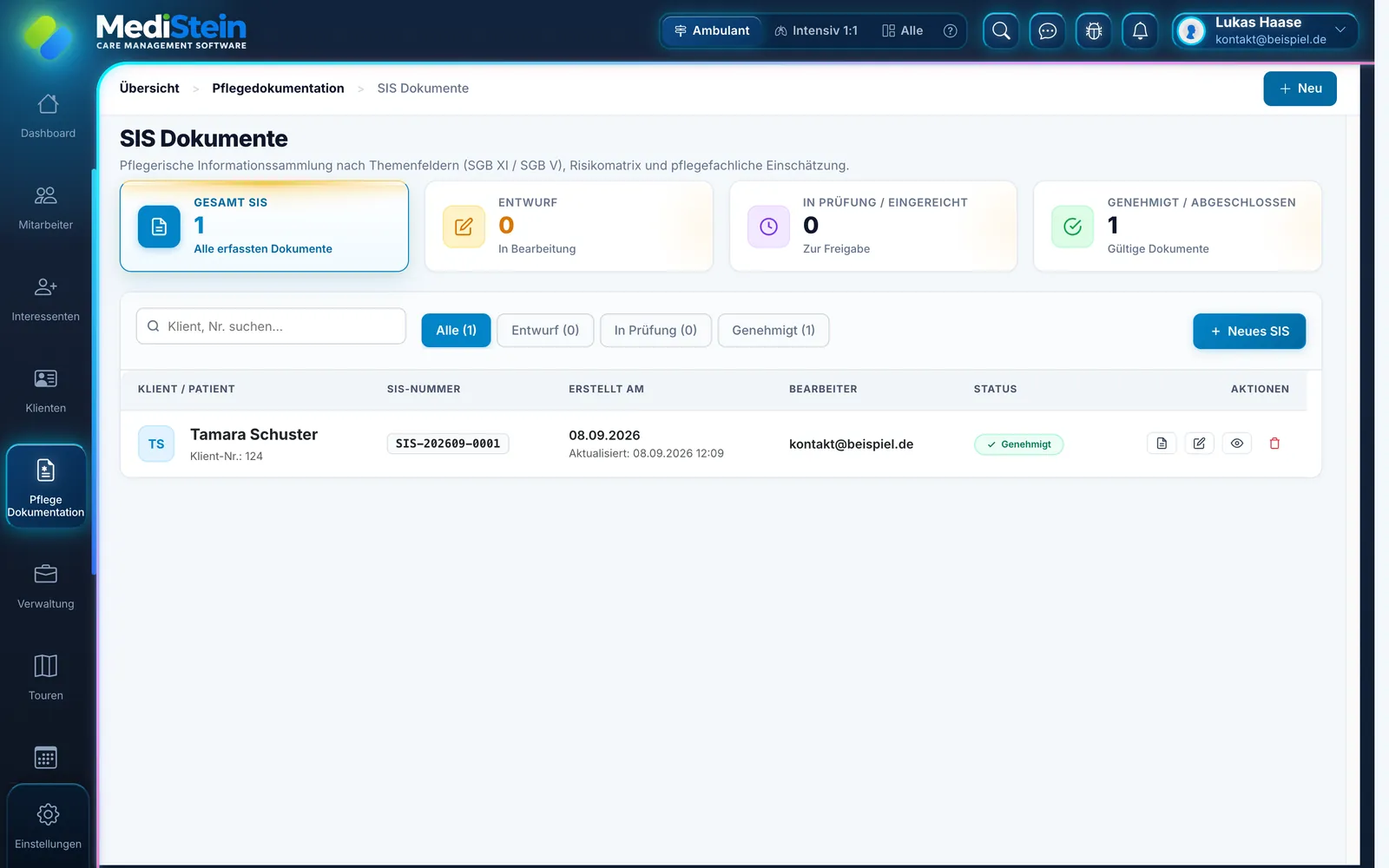Image resolution: width=1389 pixels, height=868 pixels.
Task: Open the chat messages icon in the header
Action: (x=1048, y=31)
